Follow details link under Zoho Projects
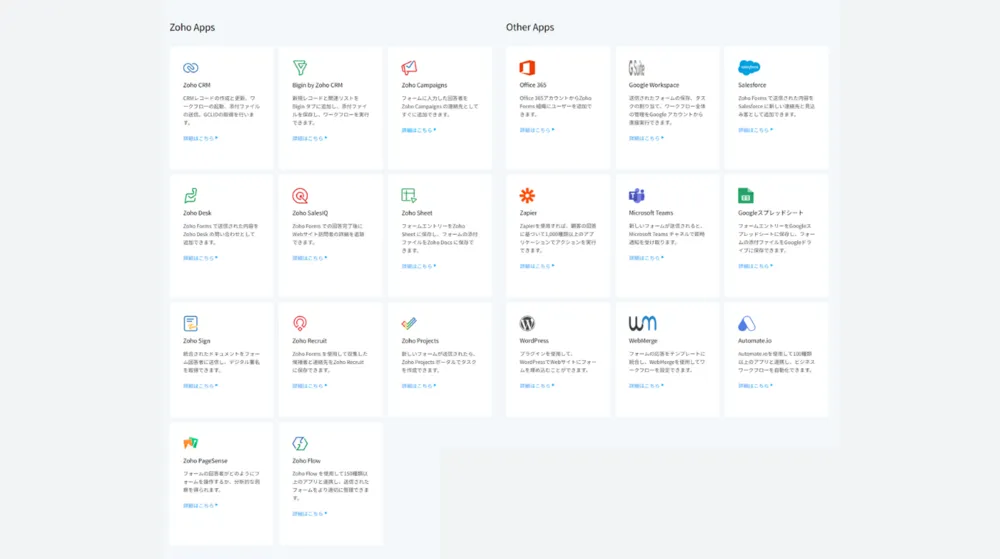1000x559 pixels. [x=418, y=386]
